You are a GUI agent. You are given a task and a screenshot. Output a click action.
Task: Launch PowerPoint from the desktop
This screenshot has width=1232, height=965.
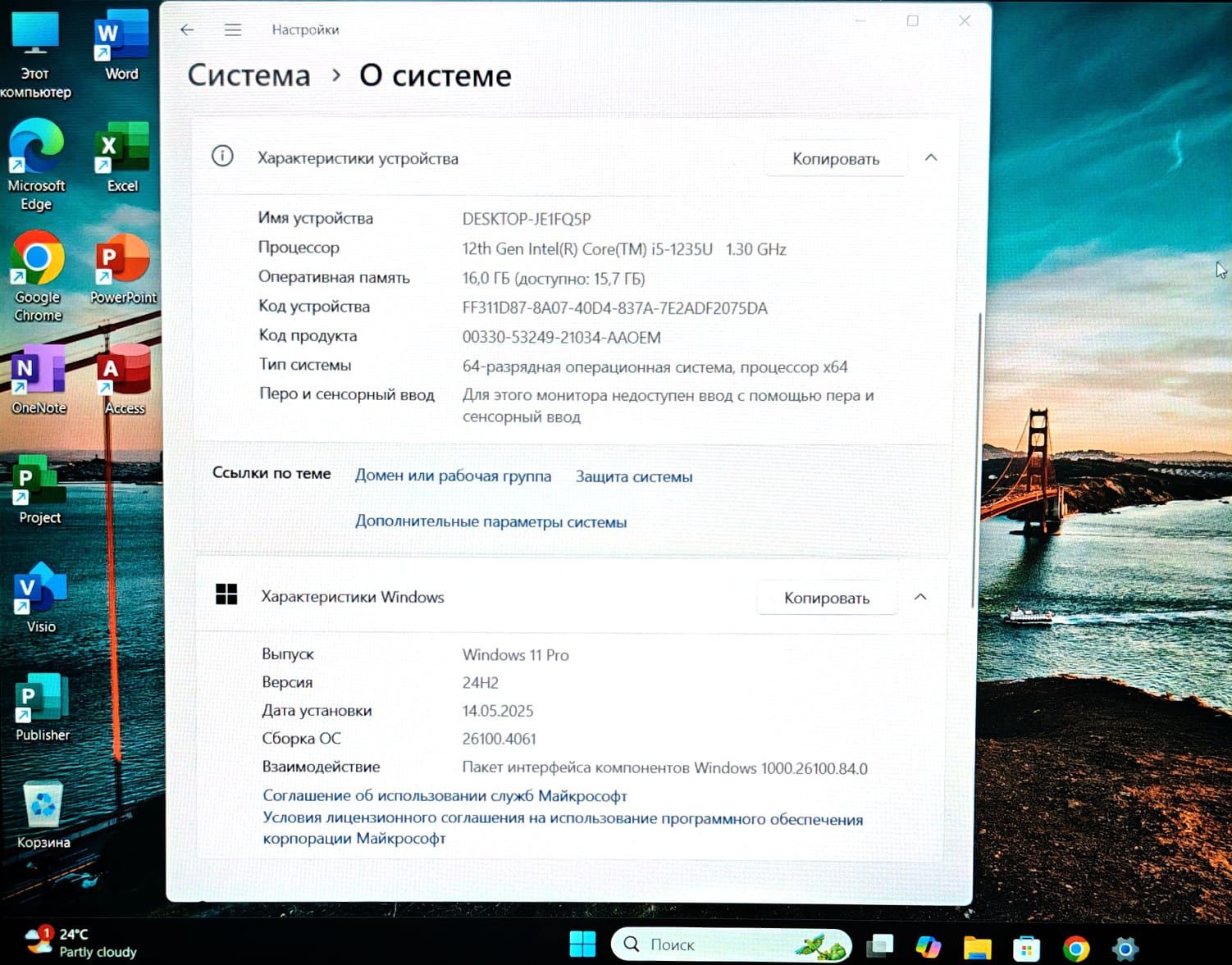pos(123,269)
